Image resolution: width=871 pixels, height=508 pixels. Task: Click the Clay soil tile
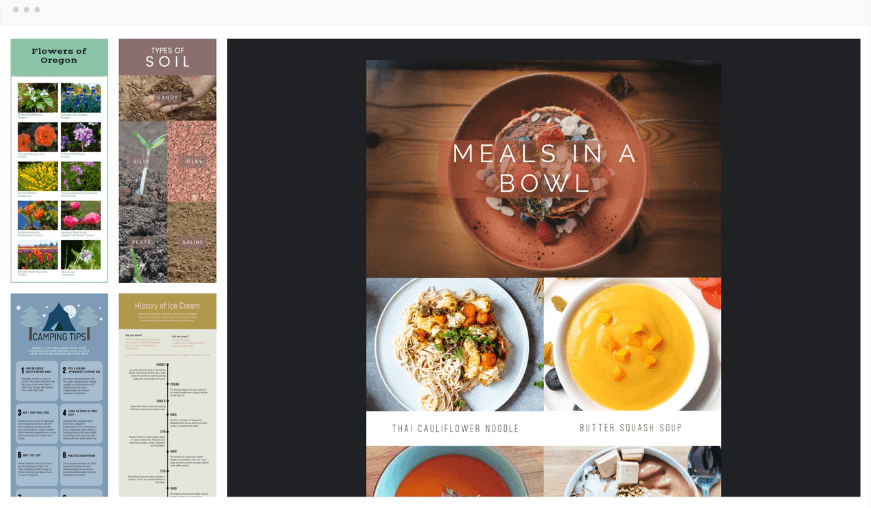coord(192,160)
